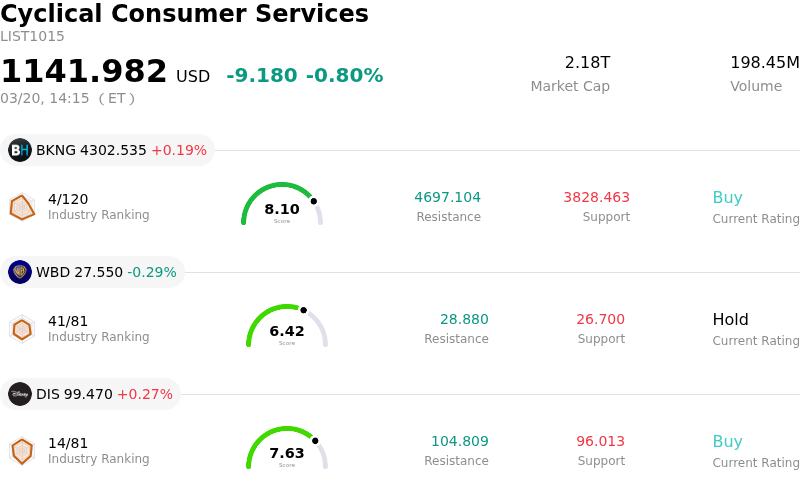Image resolution: width=800 pixels, height=488 pixels.
Task: Click DIS support value 96.013
Action: (x=600, y=442)
